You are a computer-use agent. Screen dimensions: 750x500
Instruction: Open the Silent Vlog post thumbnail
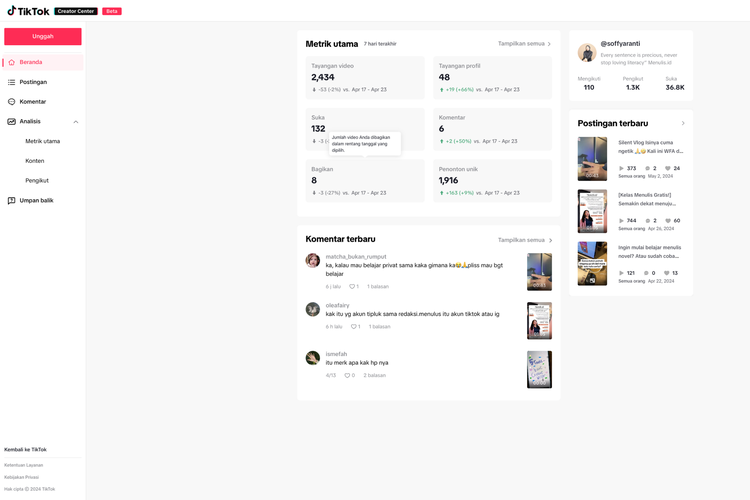click(592, 158)
